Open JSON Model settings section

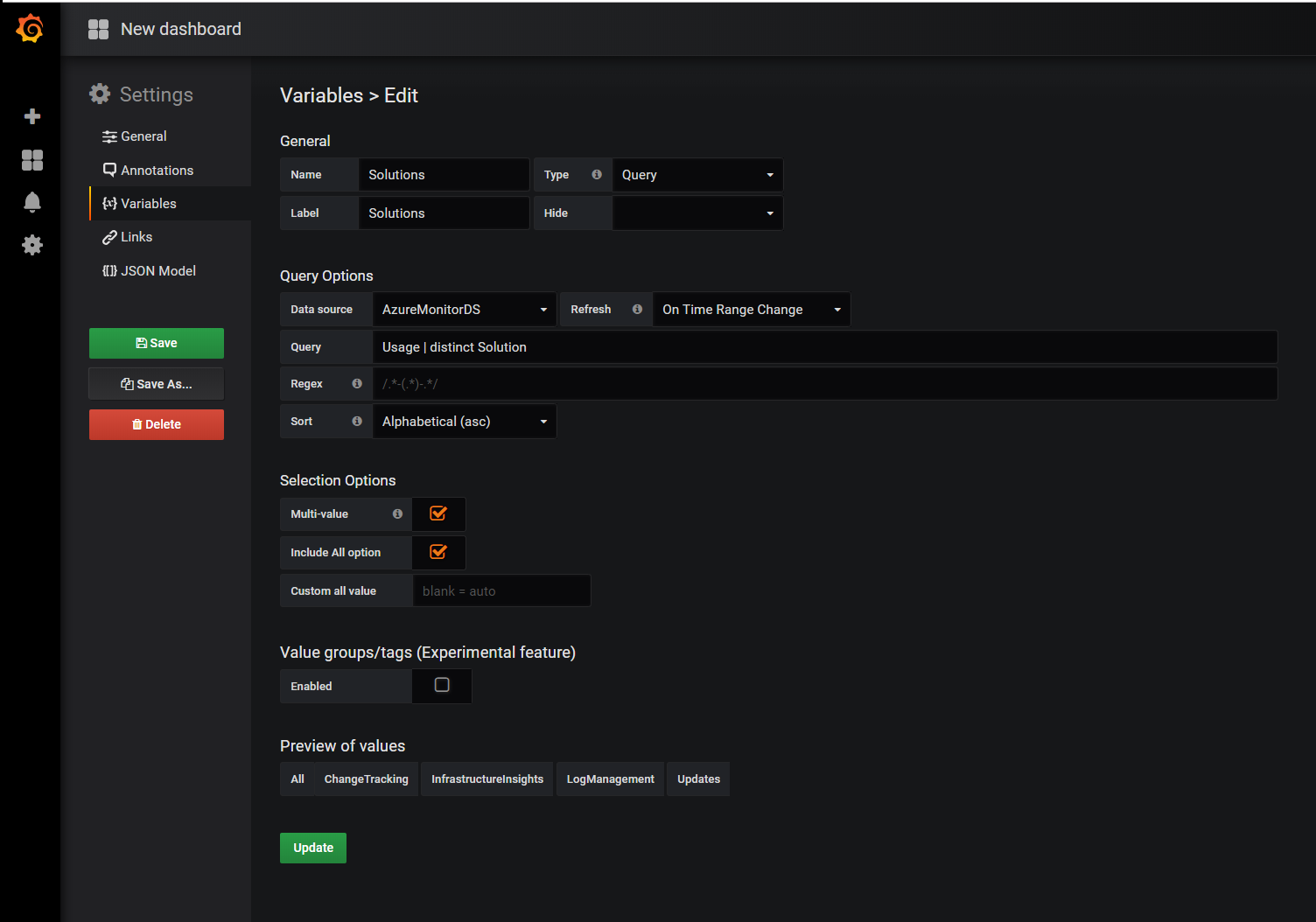pyautogui.click(x=149, y=271)
